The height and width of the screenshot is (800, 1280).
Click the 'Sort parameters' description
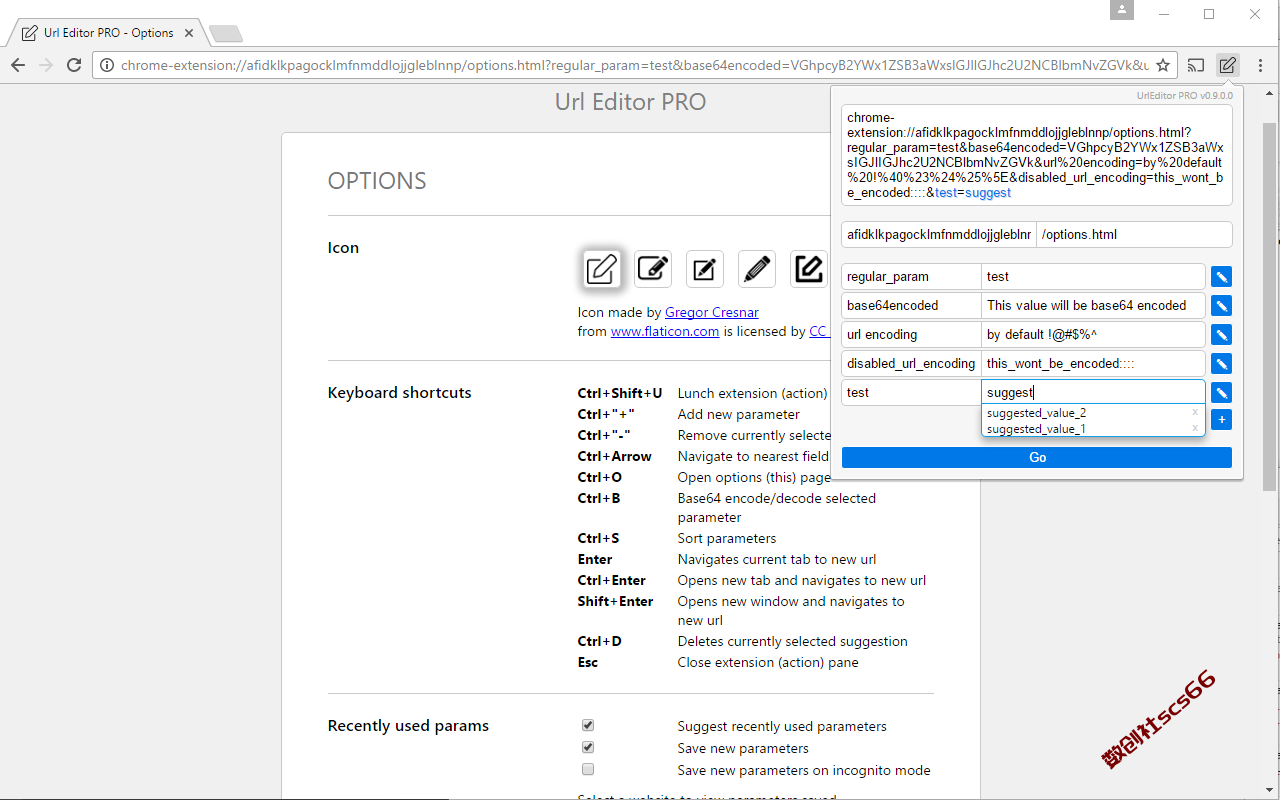point(727,538)
